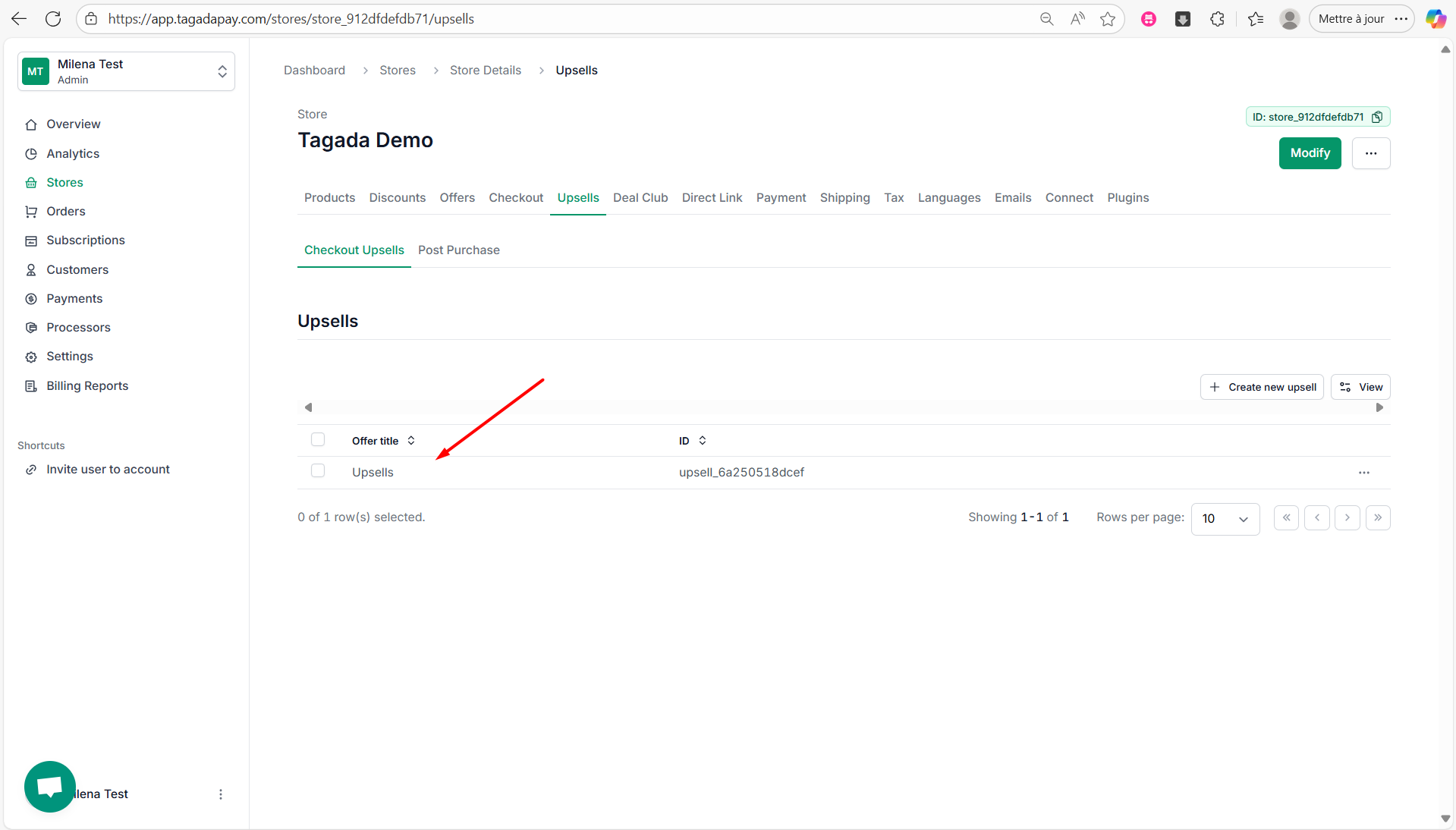
Task: Go to the last page of results
Action: coord(1377,517)
